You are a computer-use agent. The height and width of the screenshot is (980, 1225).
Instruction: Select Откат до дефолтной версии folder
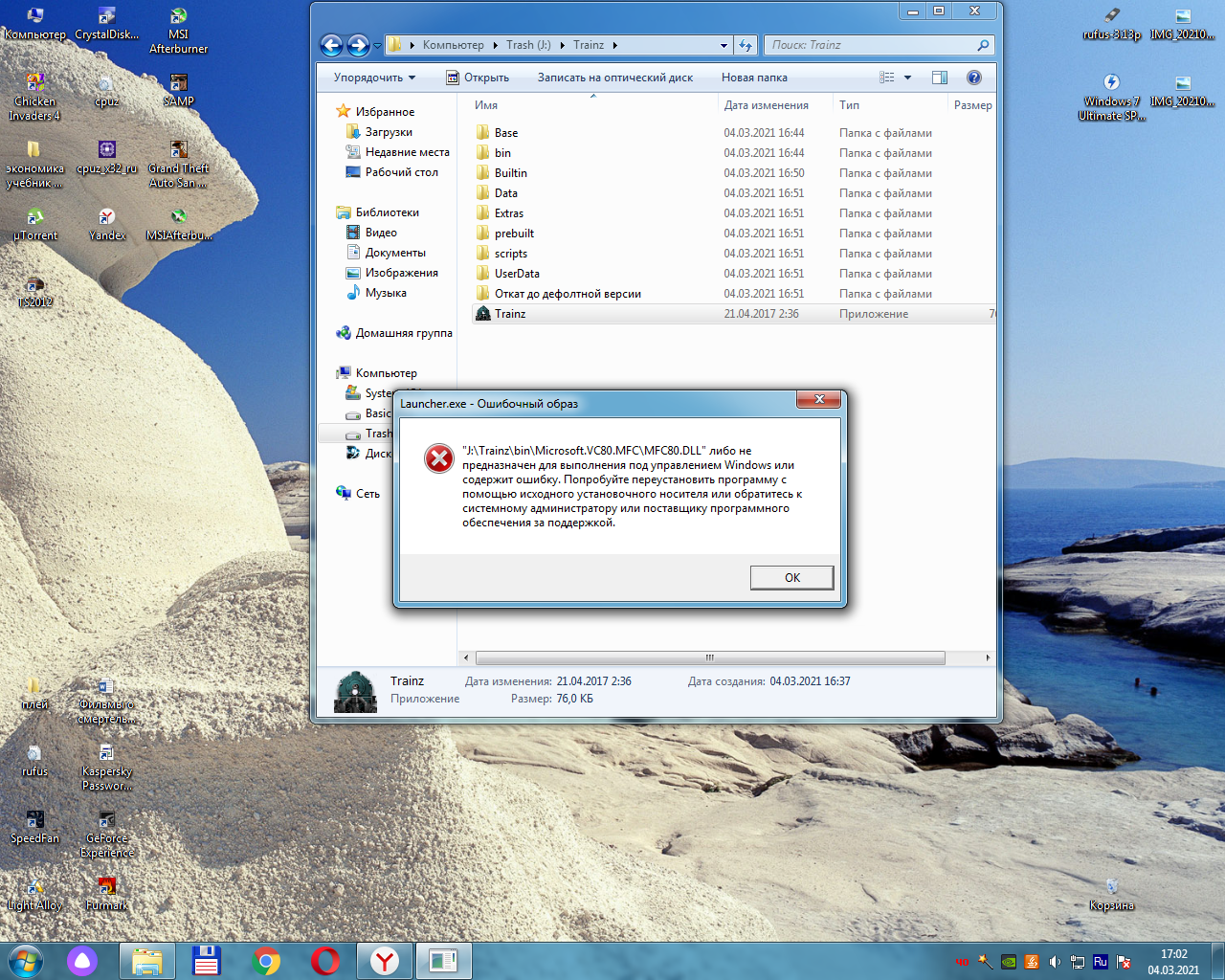[x=568, y=294]
